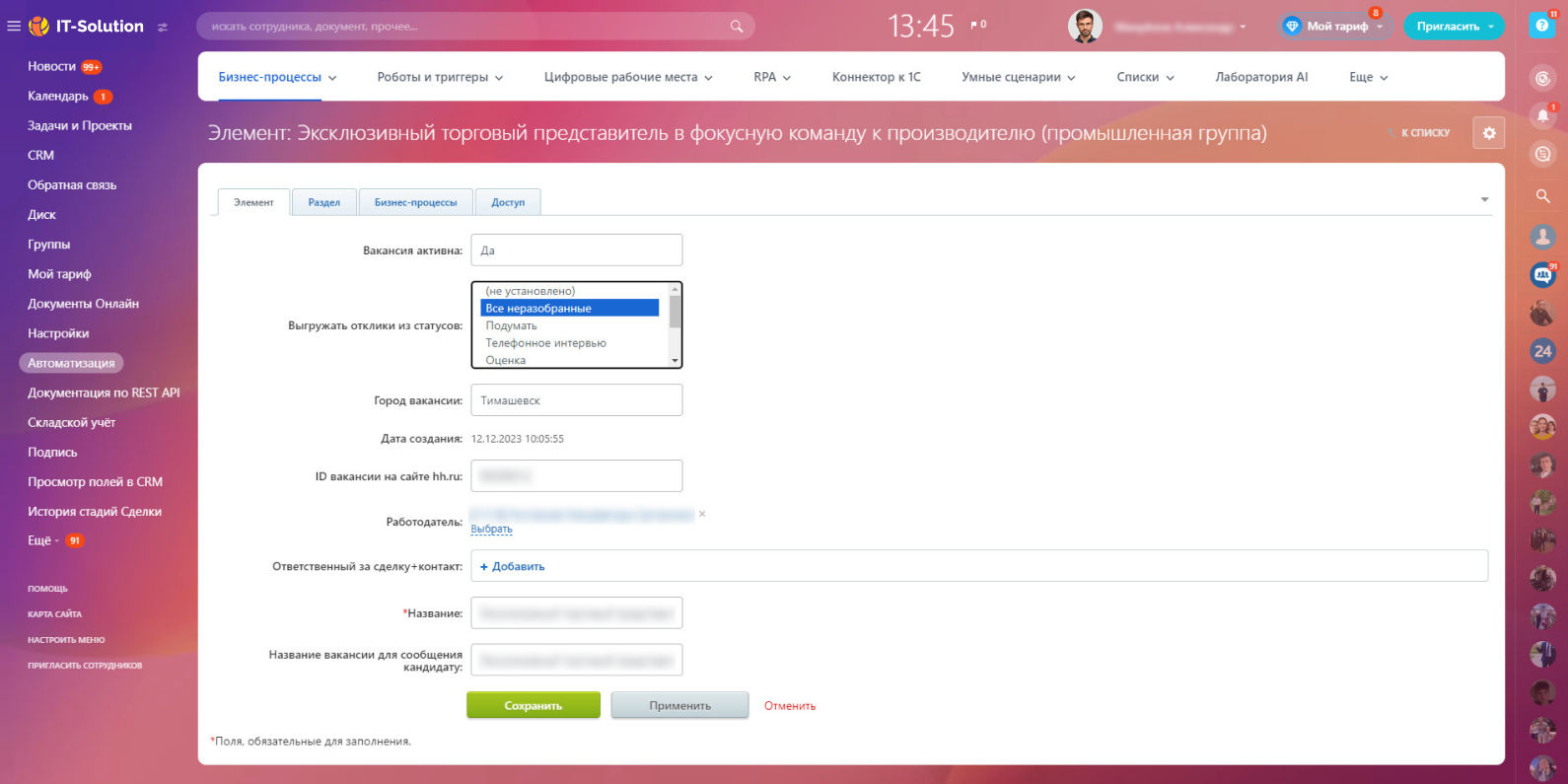Viewport: 1568px width, 784px height.
Task: Open the chat list icon below the bell
Action: [1543, 154]
